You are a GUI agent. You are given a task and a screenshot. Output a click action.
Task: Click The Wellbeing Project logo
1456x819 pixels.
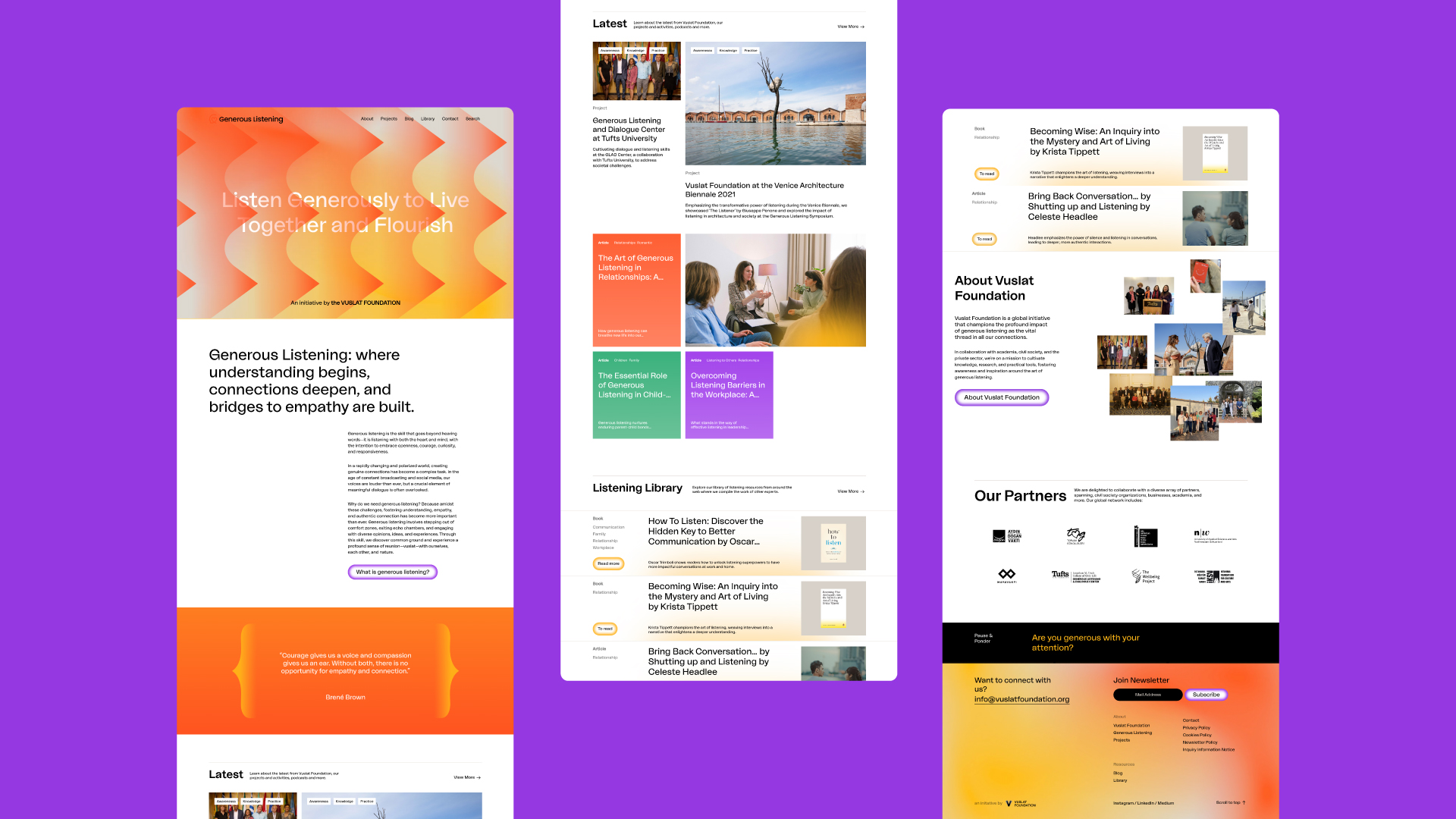[1145, 576]
